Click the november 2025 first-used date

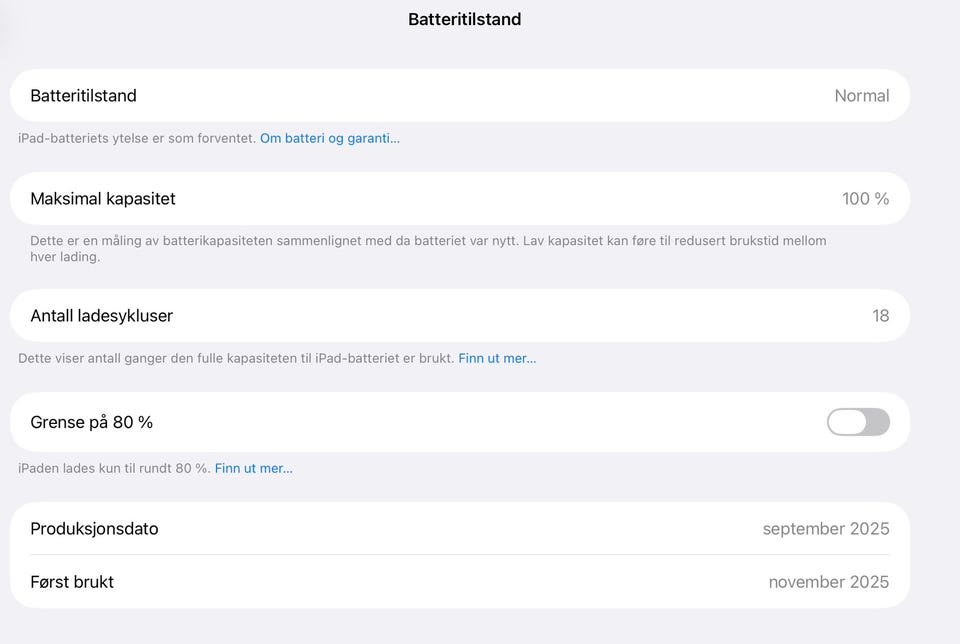coord(828,582)
